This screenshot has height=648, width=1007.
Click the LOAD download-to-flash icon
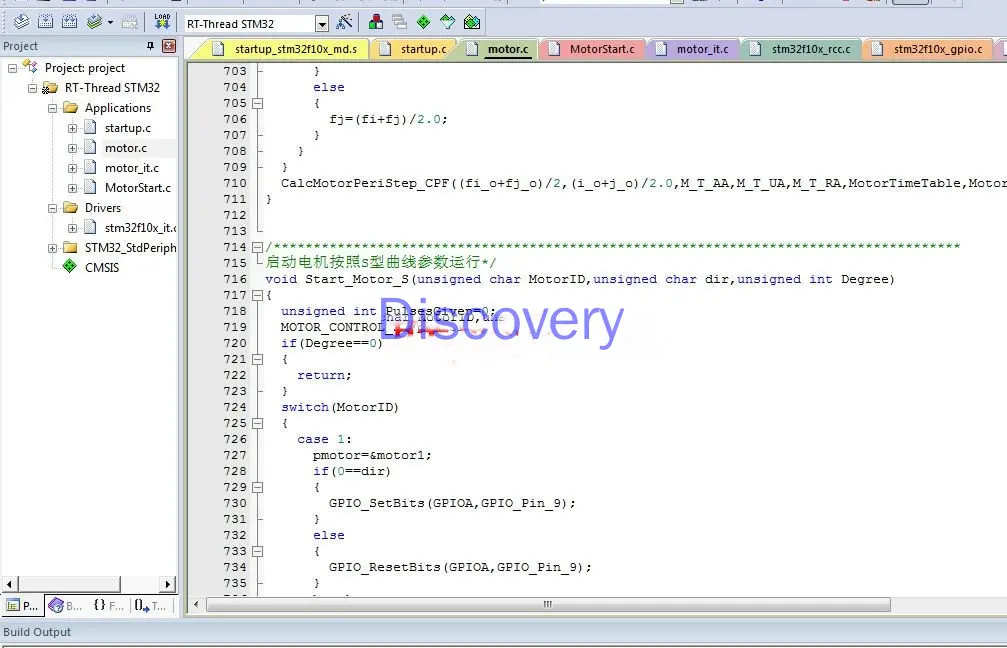(162, 22)
